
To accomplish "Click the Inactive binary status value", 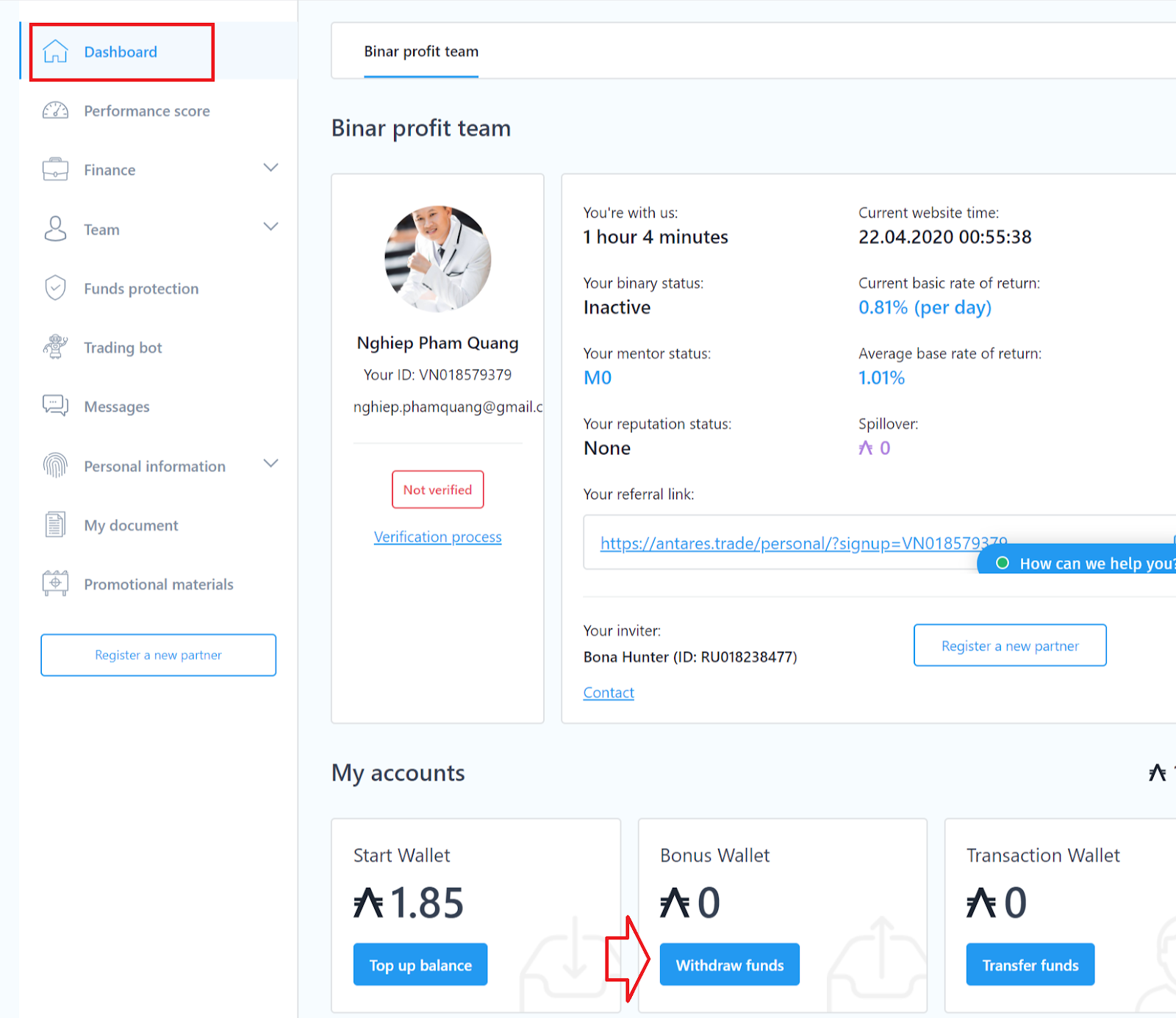I will click(x=617, y=307).
